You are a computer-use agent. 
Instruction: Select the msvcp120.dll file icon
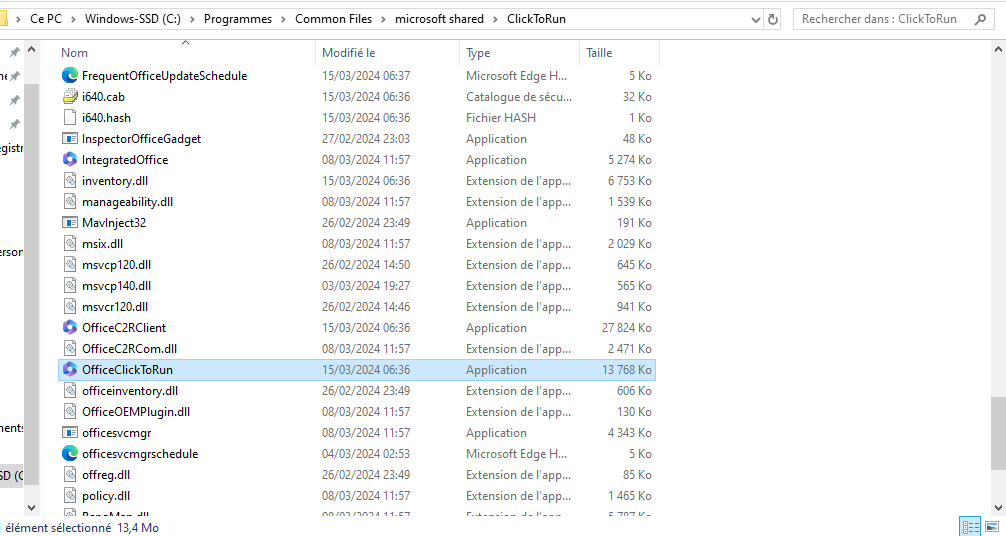click(70, 264)
